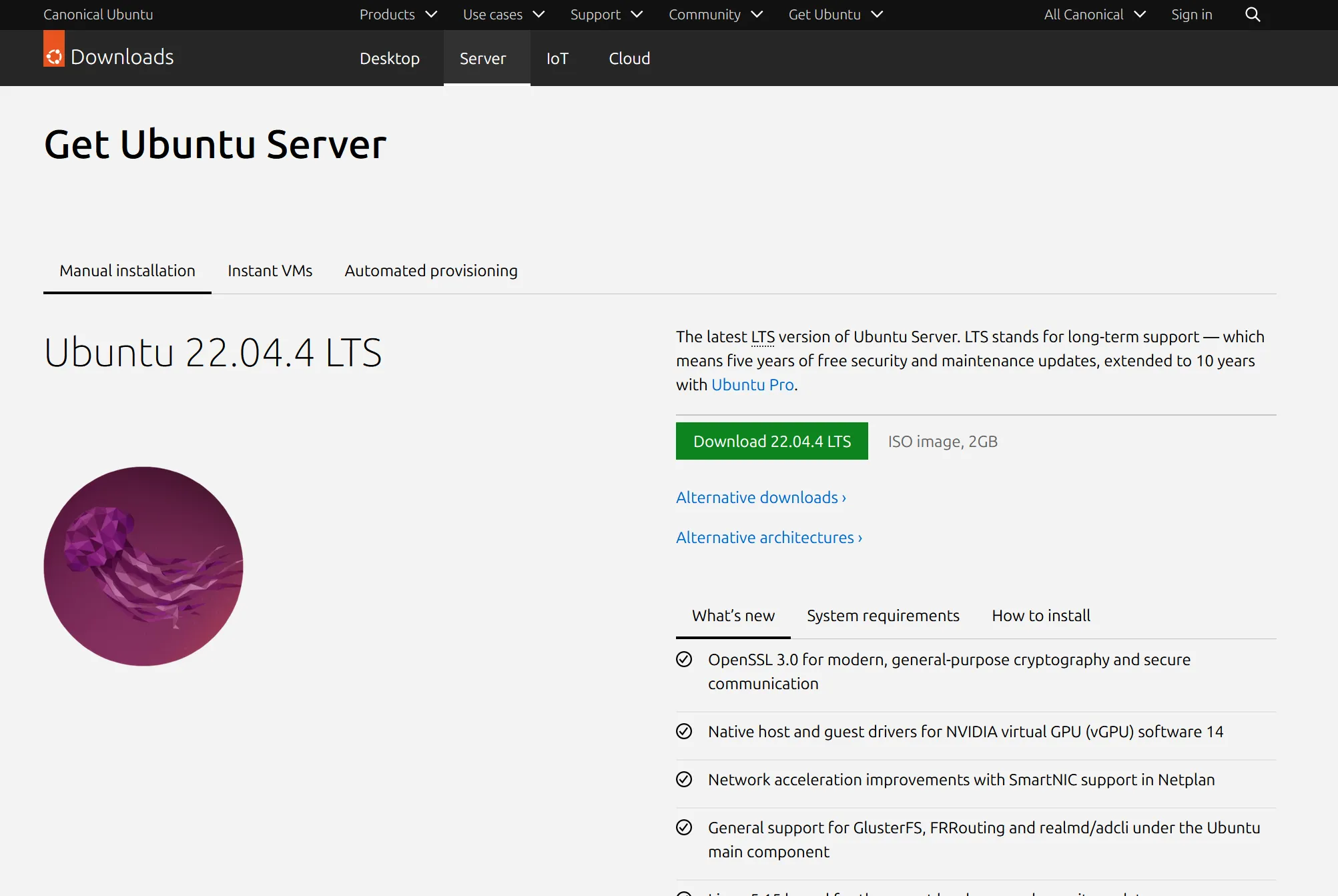Click the Network acceleration improvements text
The width and height of the screenshot is (1338, 896).
tap(961, 780)
